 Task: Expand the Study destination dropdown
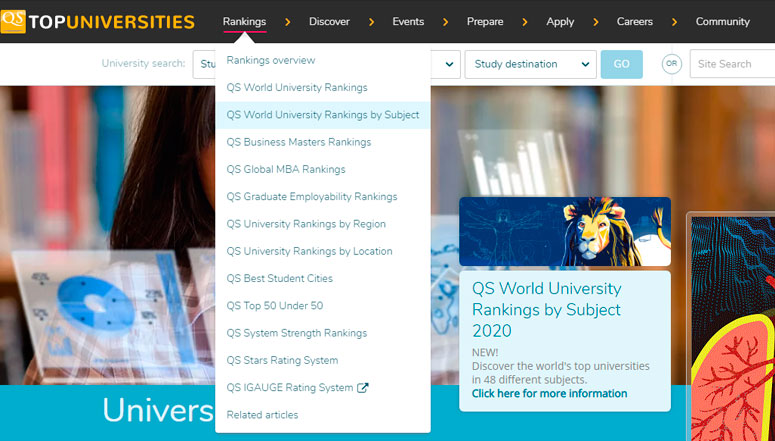530,64
